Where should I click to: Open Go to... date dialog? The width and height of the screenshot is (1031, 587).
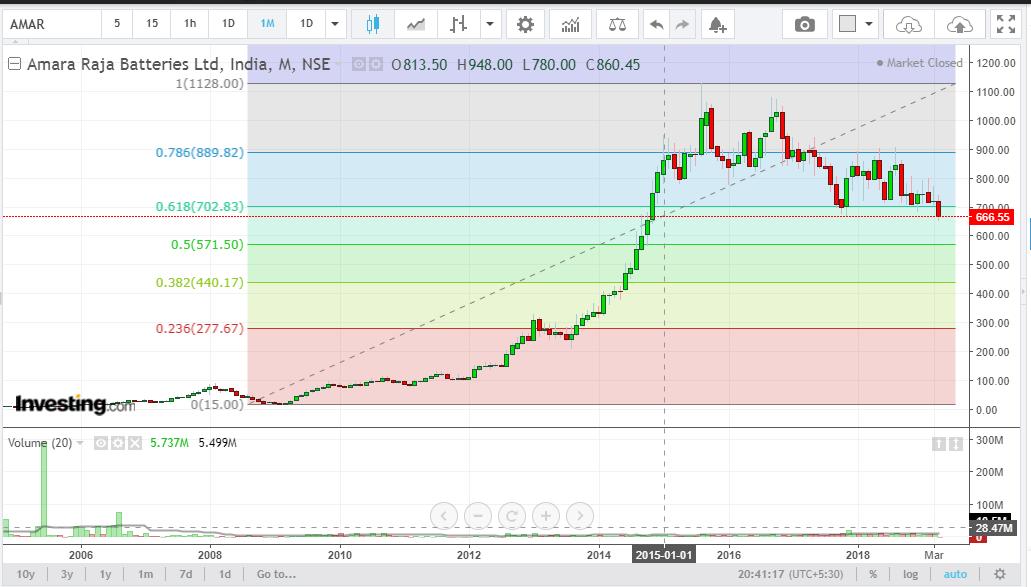coord(276,574)
